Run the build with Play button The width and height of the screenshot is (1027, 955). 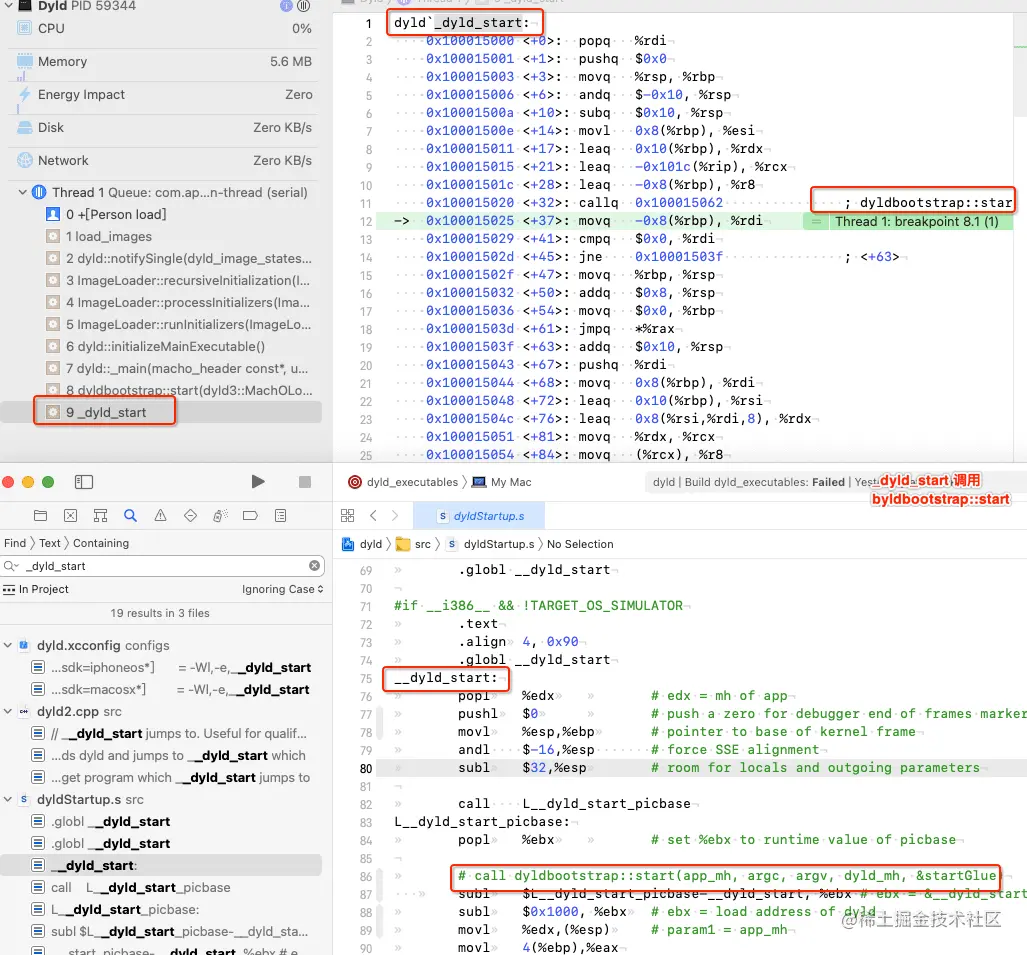tap(258, 482)
